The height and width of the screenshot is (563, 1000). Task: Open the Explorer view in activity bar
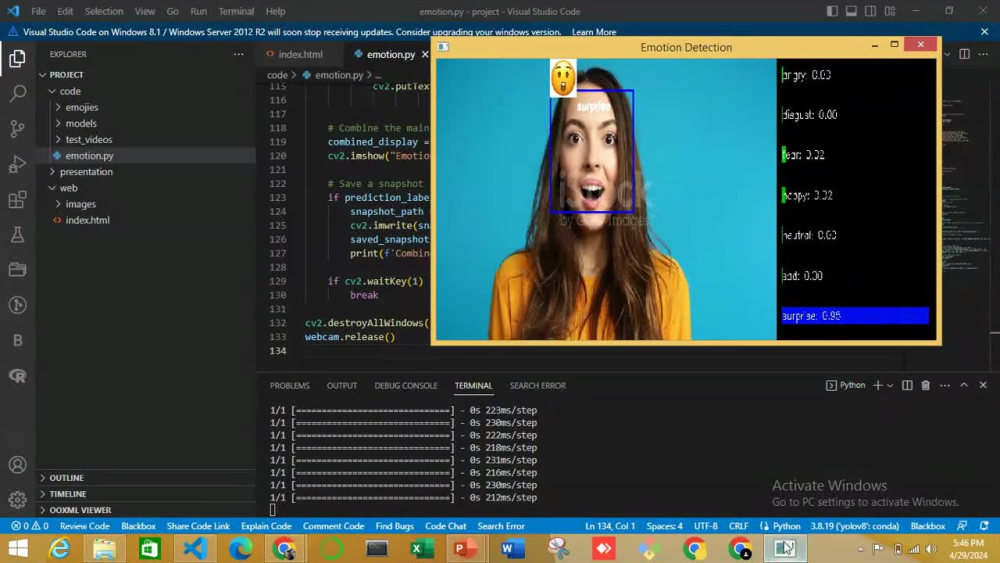coord(17,59)
